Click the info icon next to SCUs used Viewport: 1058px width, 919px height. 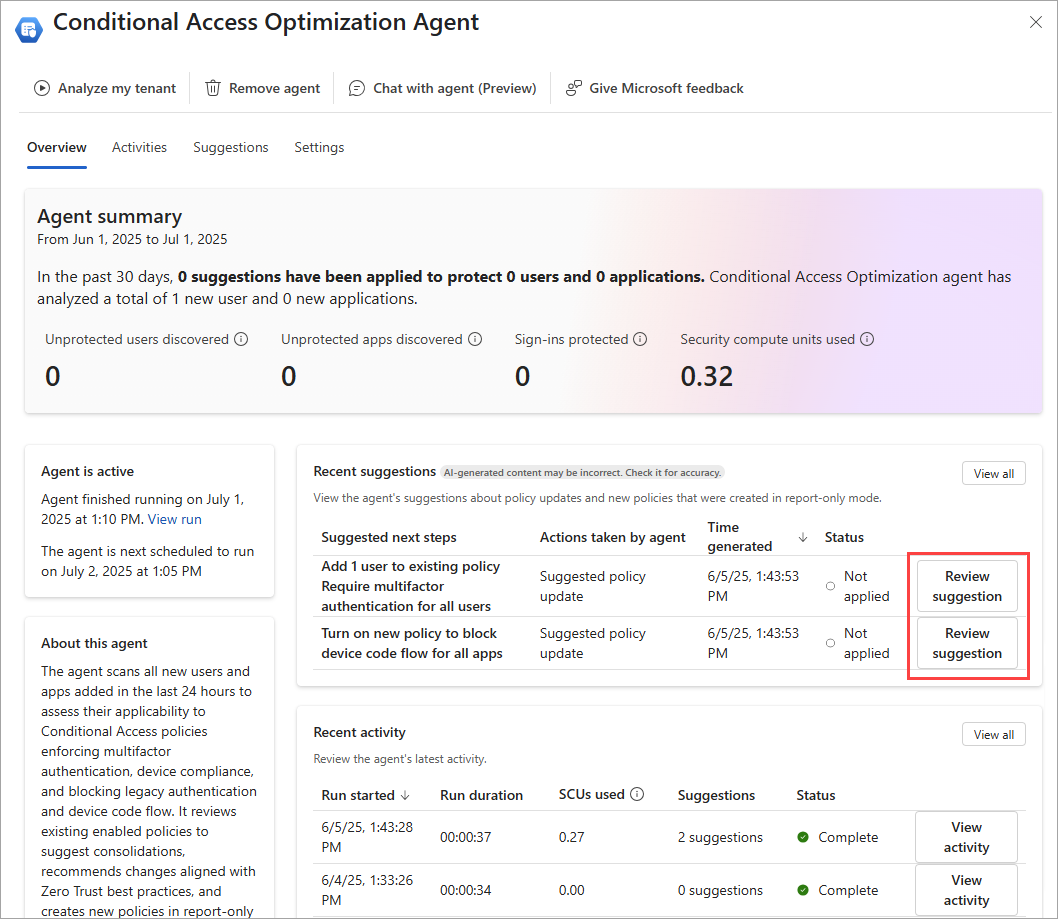coord(637,794)
